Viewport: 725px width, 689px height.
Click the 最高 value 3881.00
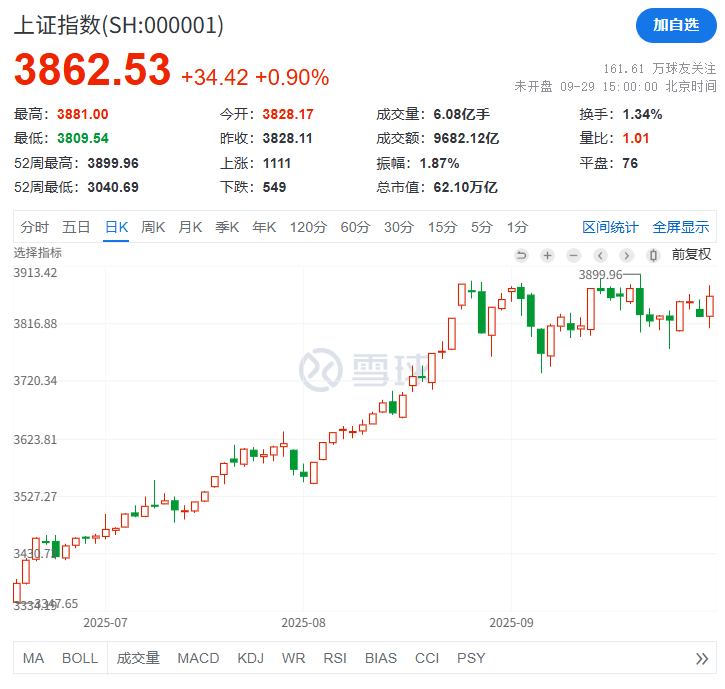83,114
